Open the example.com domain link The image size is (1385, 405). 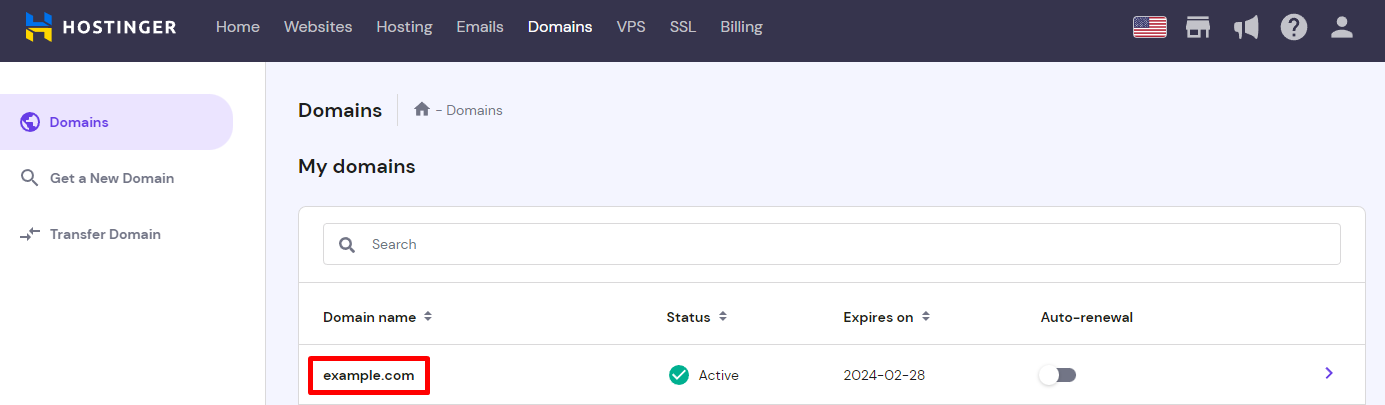(368, 375)
